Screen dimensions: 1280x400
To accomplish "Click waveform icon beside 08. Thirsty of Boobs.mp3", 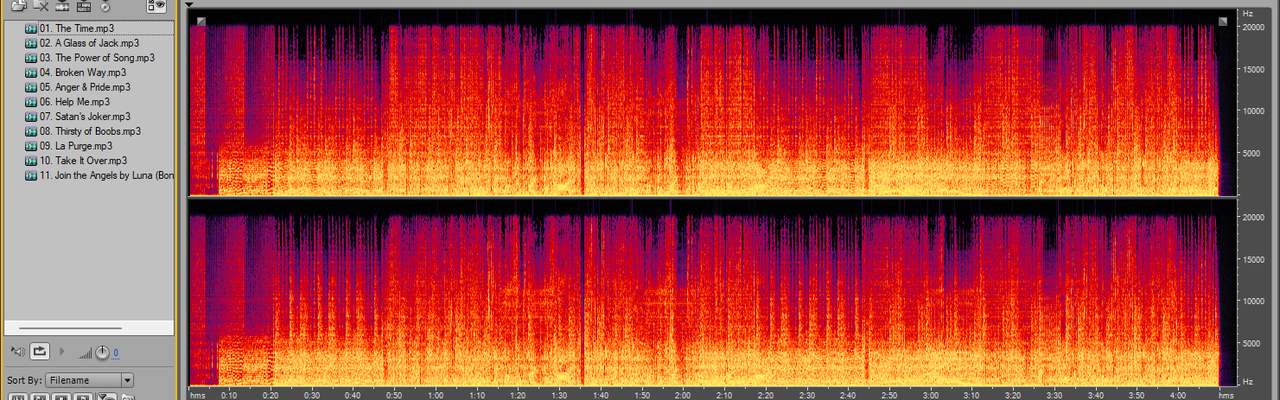I will (31, 131).
